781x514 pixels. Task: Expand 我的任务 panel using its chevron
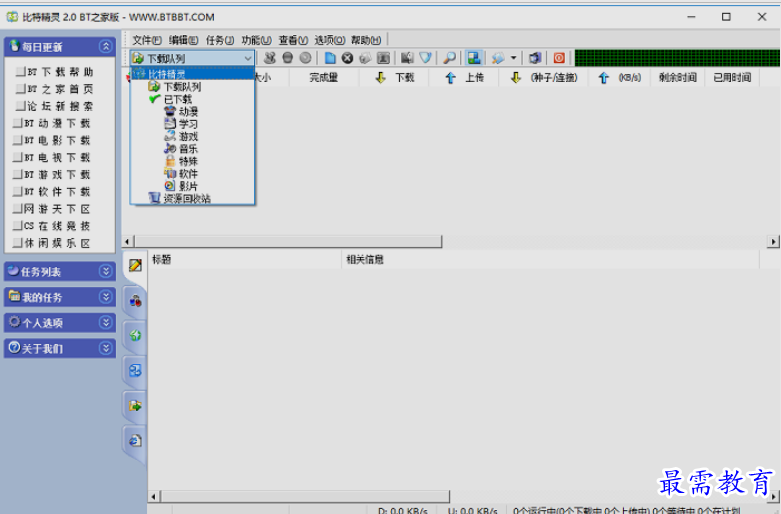tap(105, 297)
